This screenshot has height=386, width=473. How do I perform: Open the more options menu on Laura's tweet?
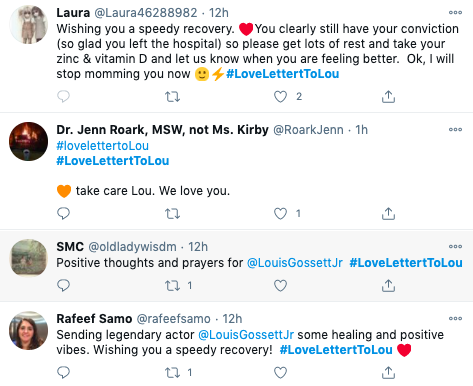pyautogui.click(x=455, y=13)
